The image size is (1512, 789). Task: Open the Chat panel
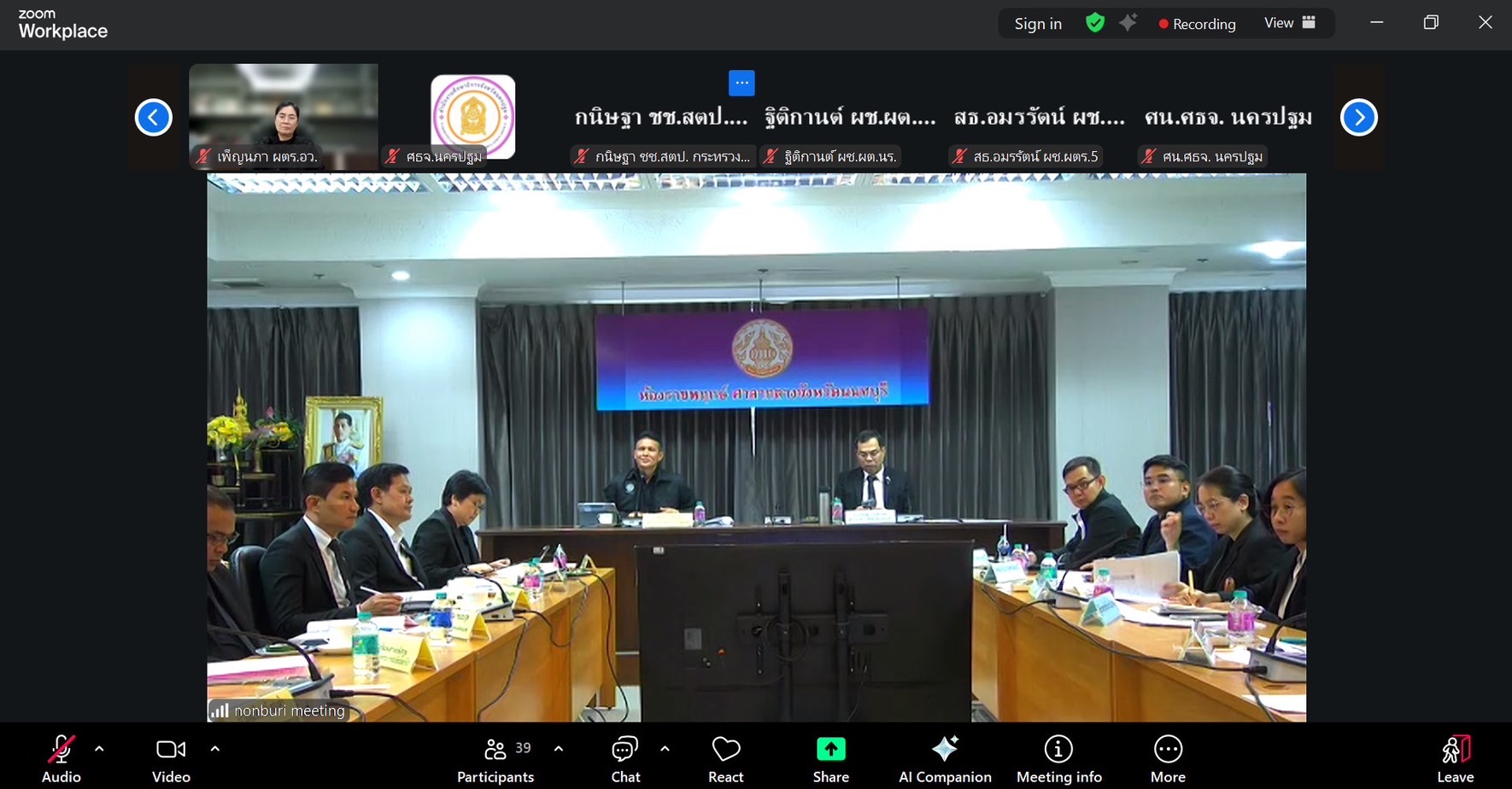[625, 758]
